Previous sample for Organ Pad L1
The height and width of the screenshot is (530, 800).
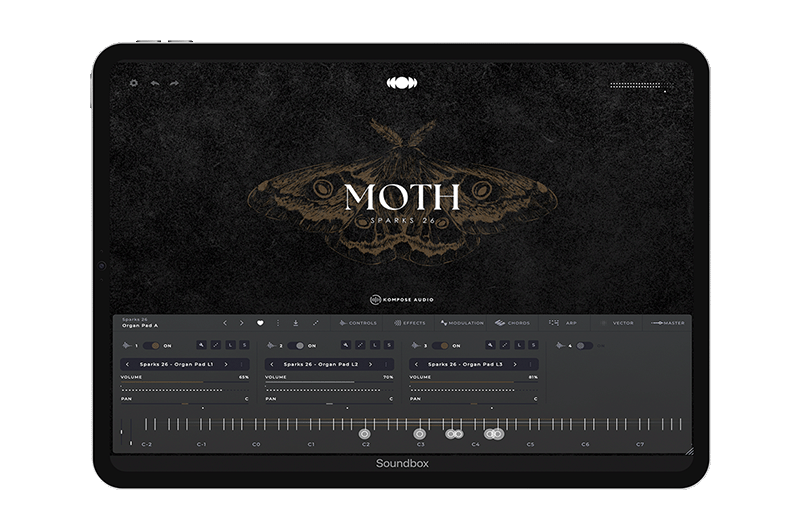tap(128, 364)
